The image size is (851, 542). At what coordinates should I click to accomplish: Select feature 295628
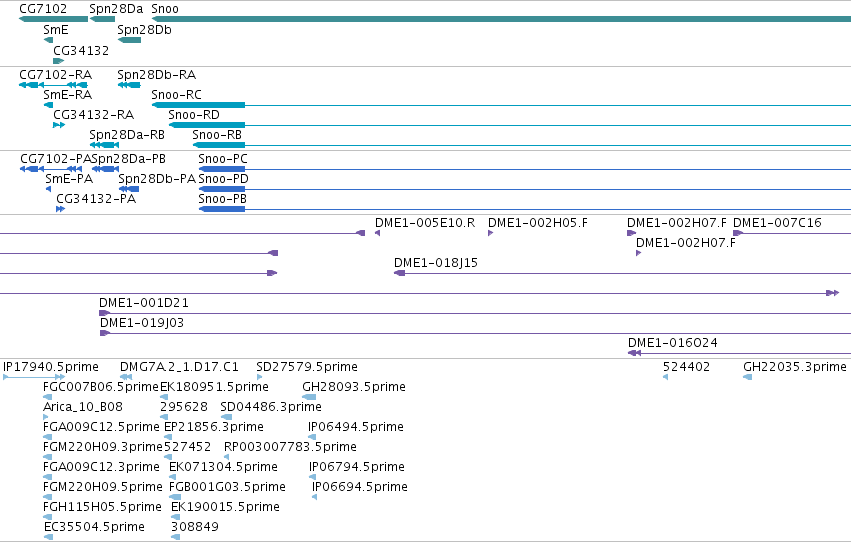[x=164, y=417]
